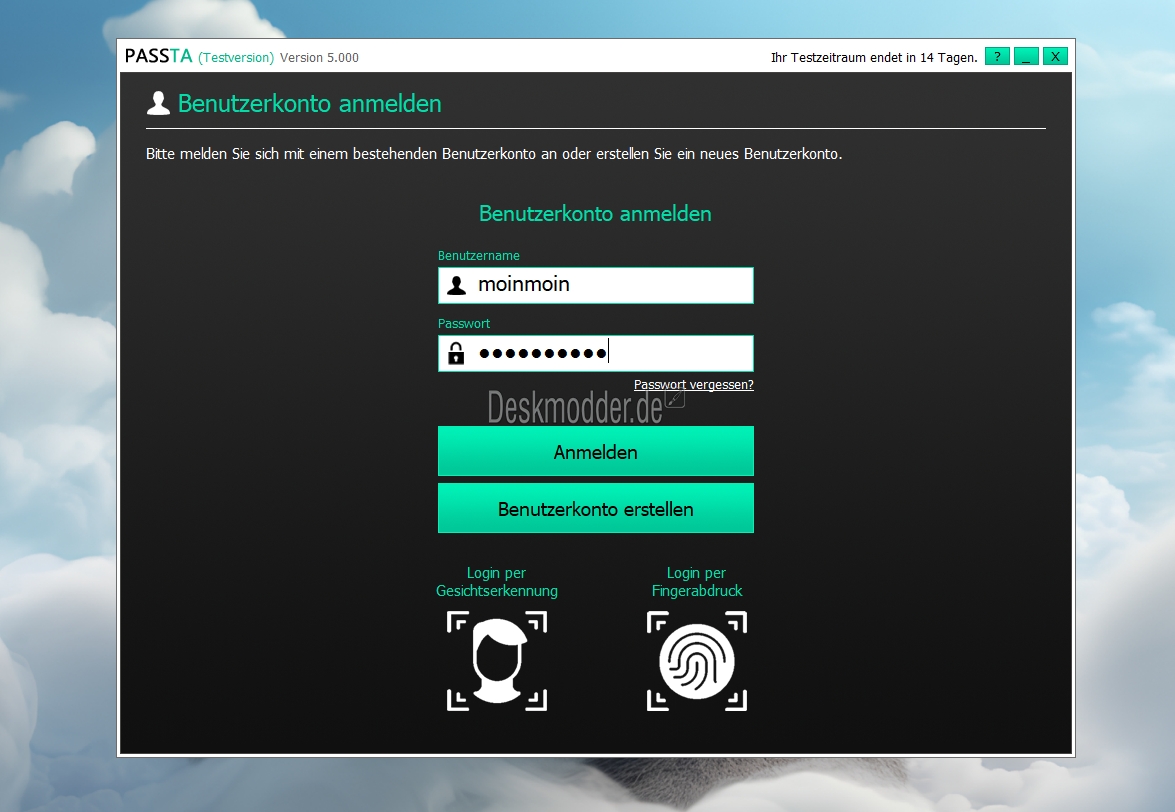Click the (Testversion) label in the title bar
Image resolution: width=1175 pixels, height=812 pixels.
tap(236, 58)
